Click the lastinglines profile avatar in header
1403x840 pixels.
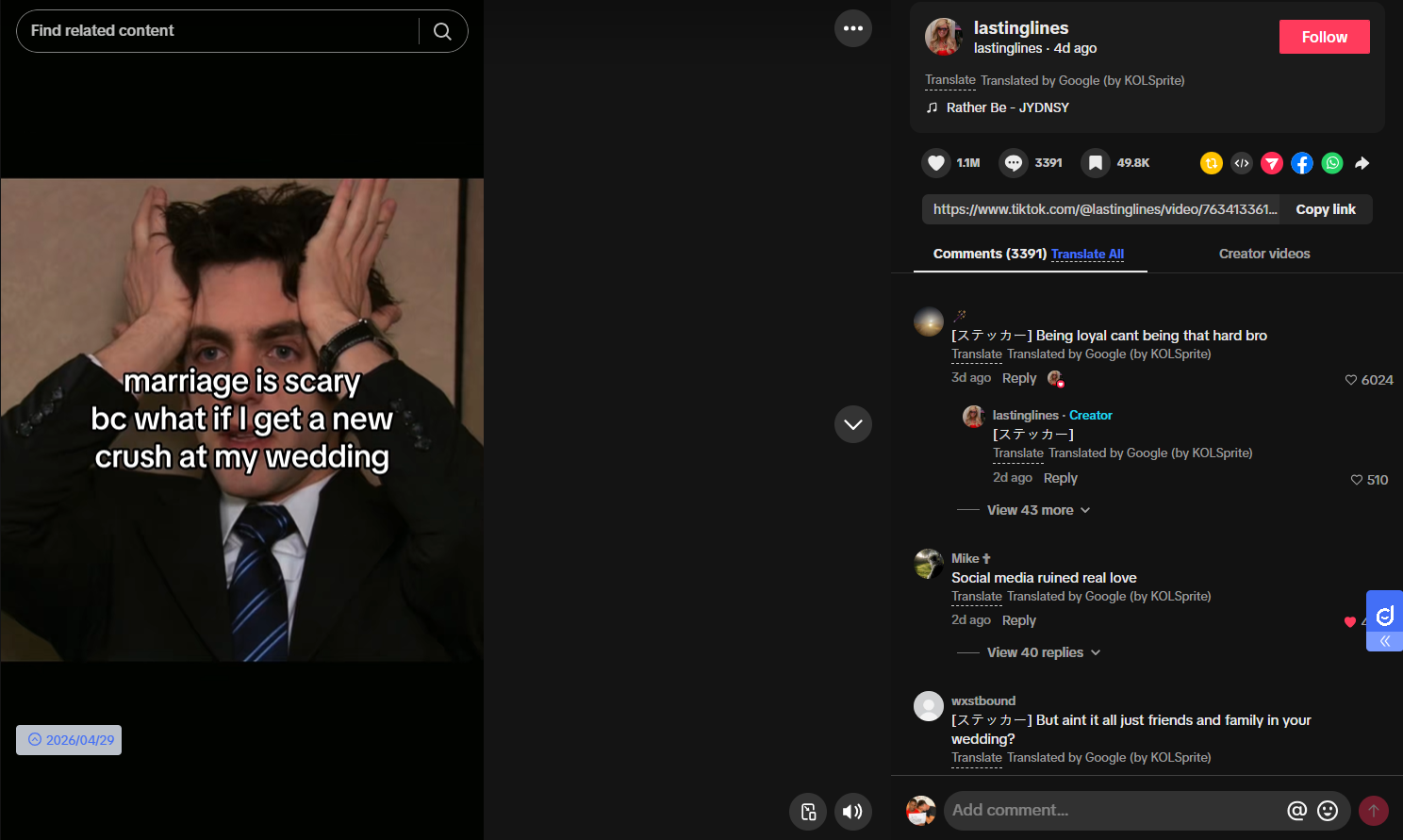coord(944,37)
